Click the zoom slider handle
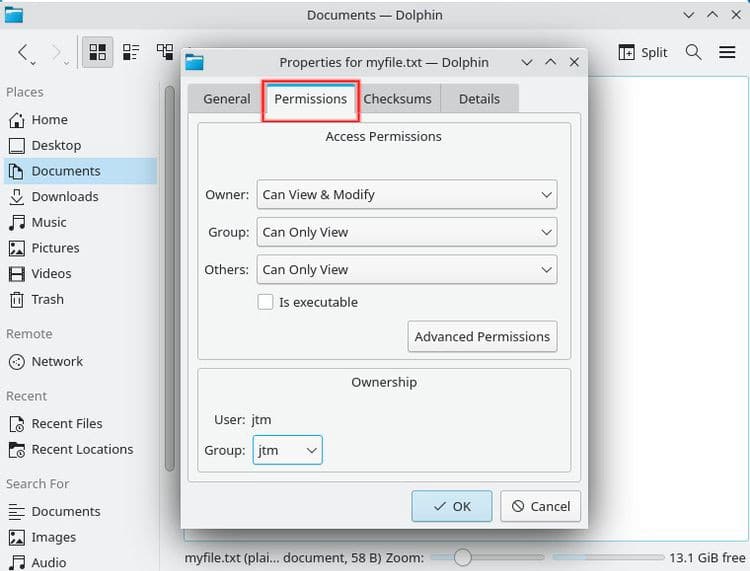This screenshot has height=571, width=750. [463, 557]
